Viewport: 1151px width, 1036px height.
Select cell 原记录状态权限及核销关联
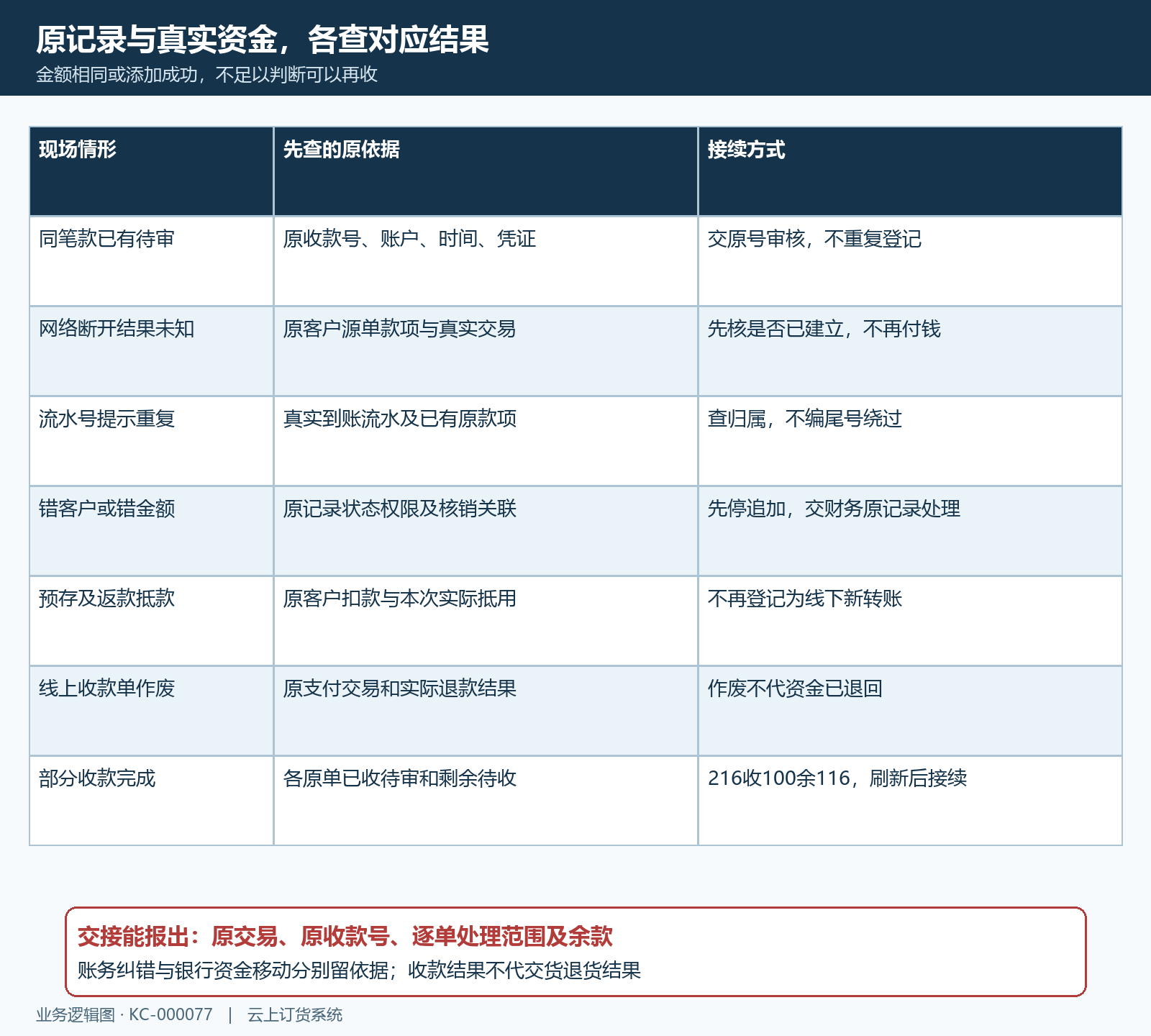click(x=486, y=531)
